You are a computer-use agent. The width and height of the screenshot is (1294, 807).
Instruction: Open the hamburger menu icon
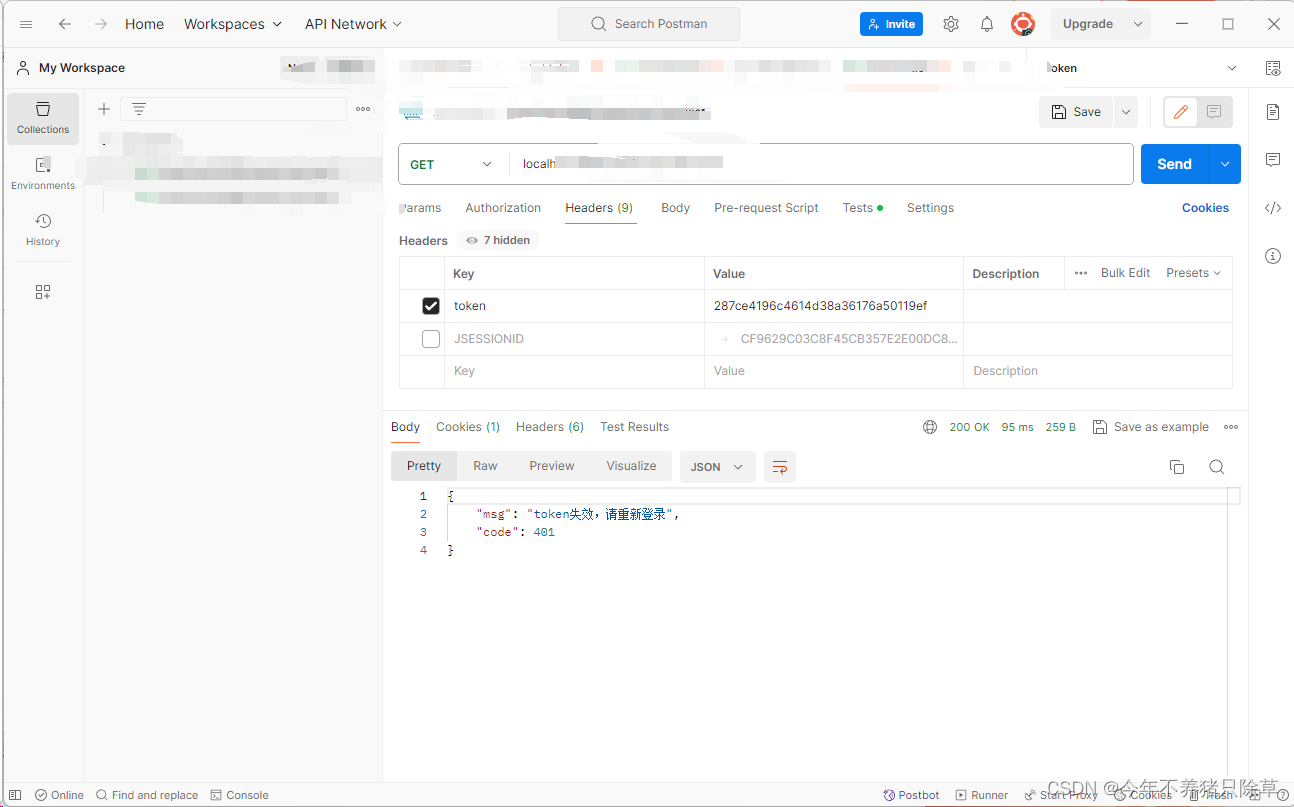[x=26, y=24]
